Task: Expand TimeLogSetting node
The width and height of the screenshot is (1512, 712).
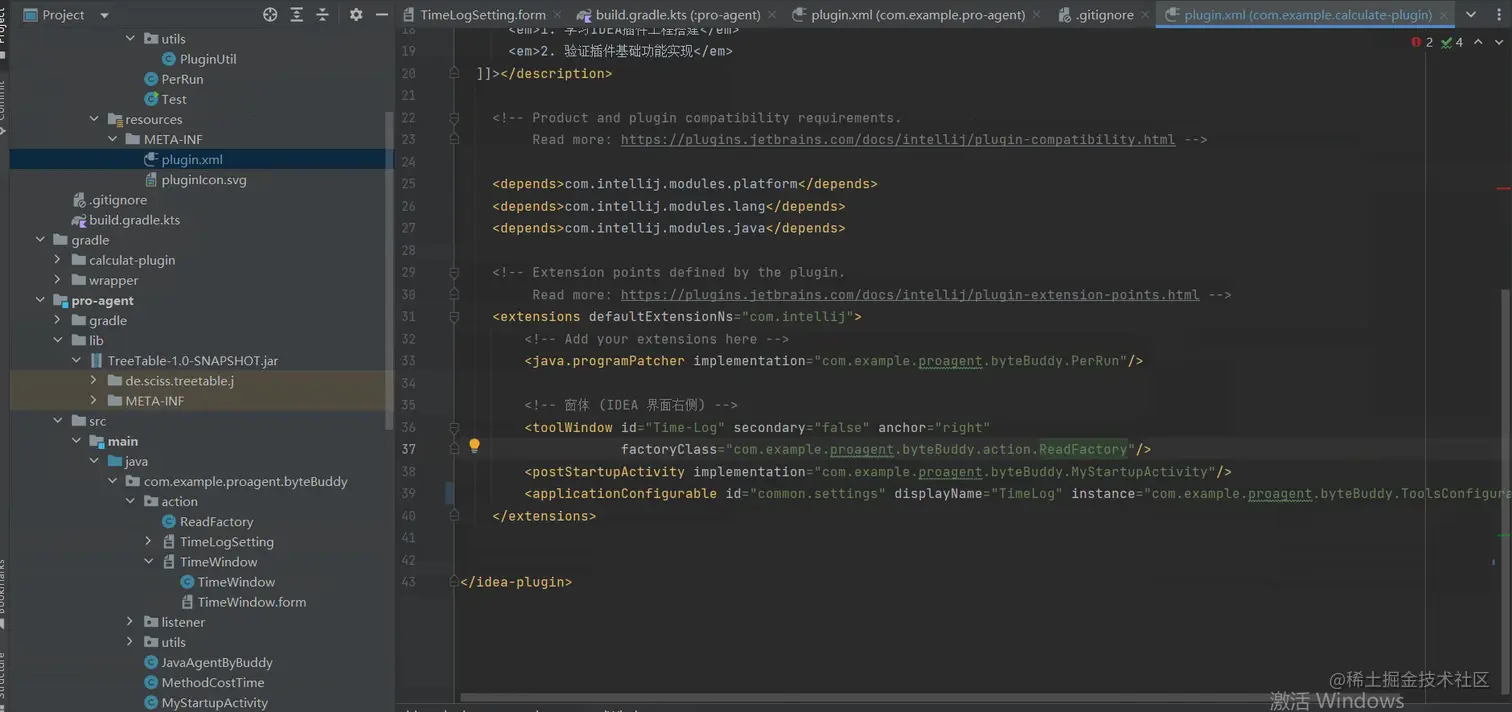Action: [149, 541]
